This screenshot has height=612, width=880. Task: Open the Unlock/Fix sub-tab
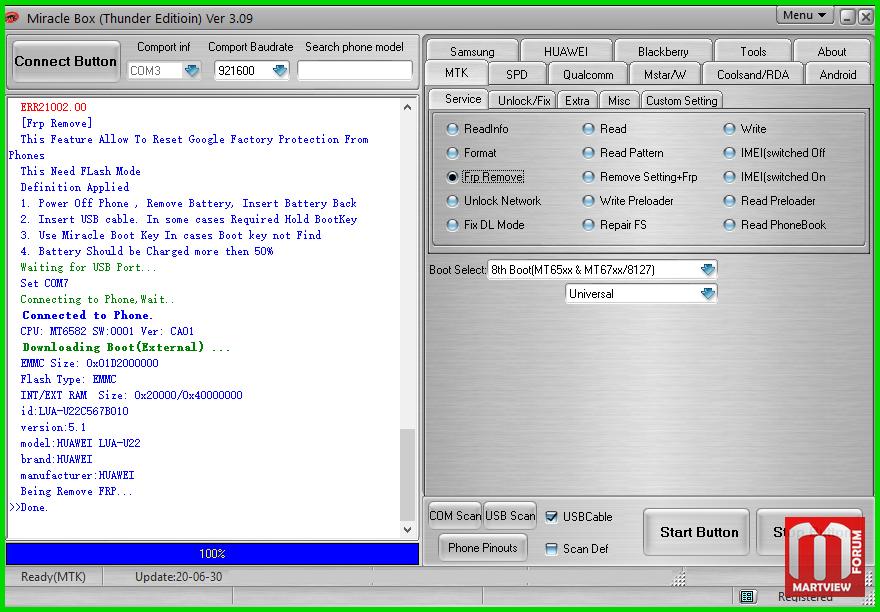(524, 101)
